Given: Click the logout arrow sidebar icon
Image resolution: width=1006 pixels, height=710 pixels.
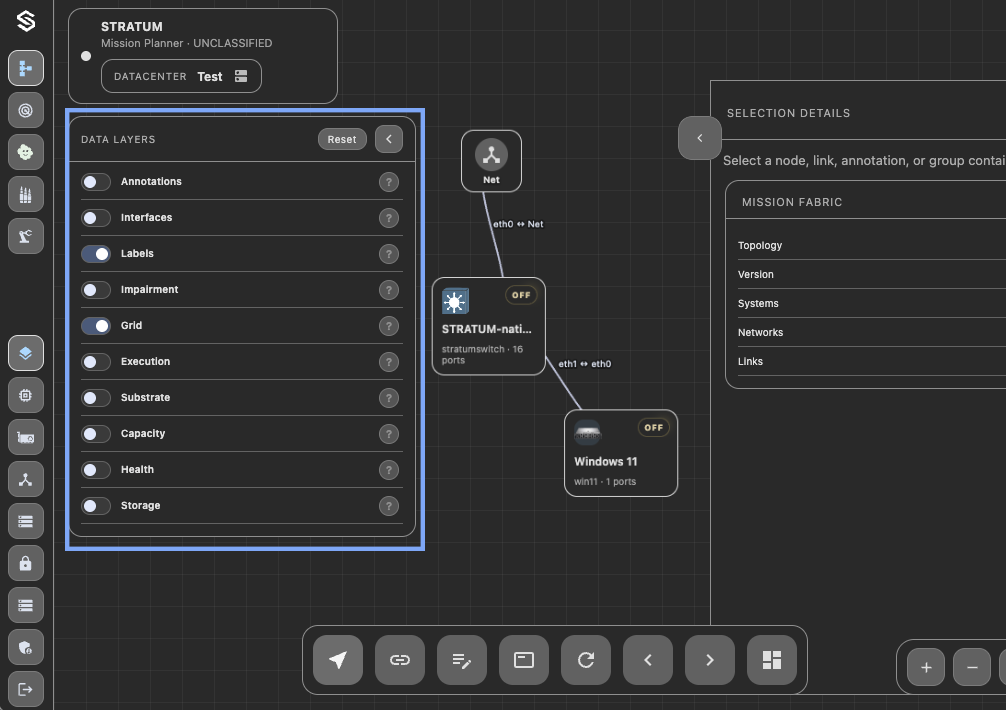Looking at the screenshot, I should pyautogui.click(x=26, y=689).
